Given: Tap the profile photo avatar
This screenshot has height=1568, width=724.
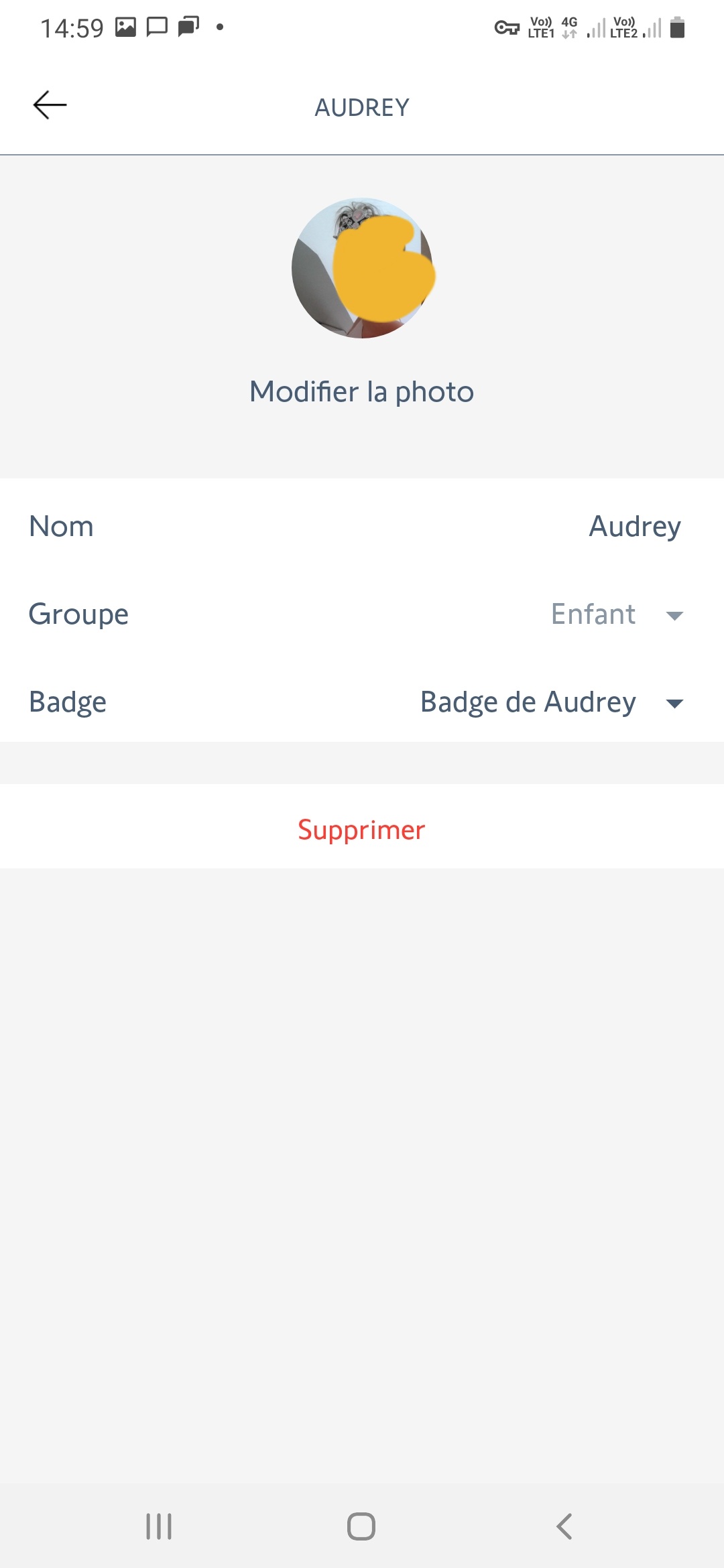Looking at the screenshot, I should click(x=362, y=268).
